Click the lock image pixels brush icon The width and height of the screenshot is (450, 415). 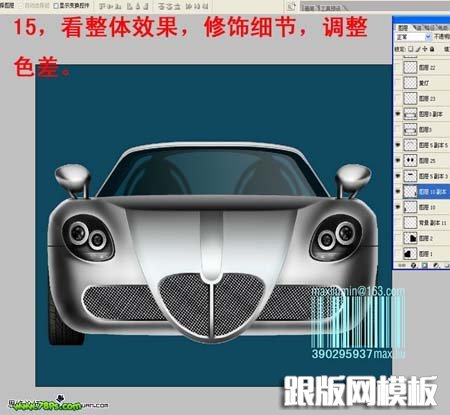pos(418,49)
